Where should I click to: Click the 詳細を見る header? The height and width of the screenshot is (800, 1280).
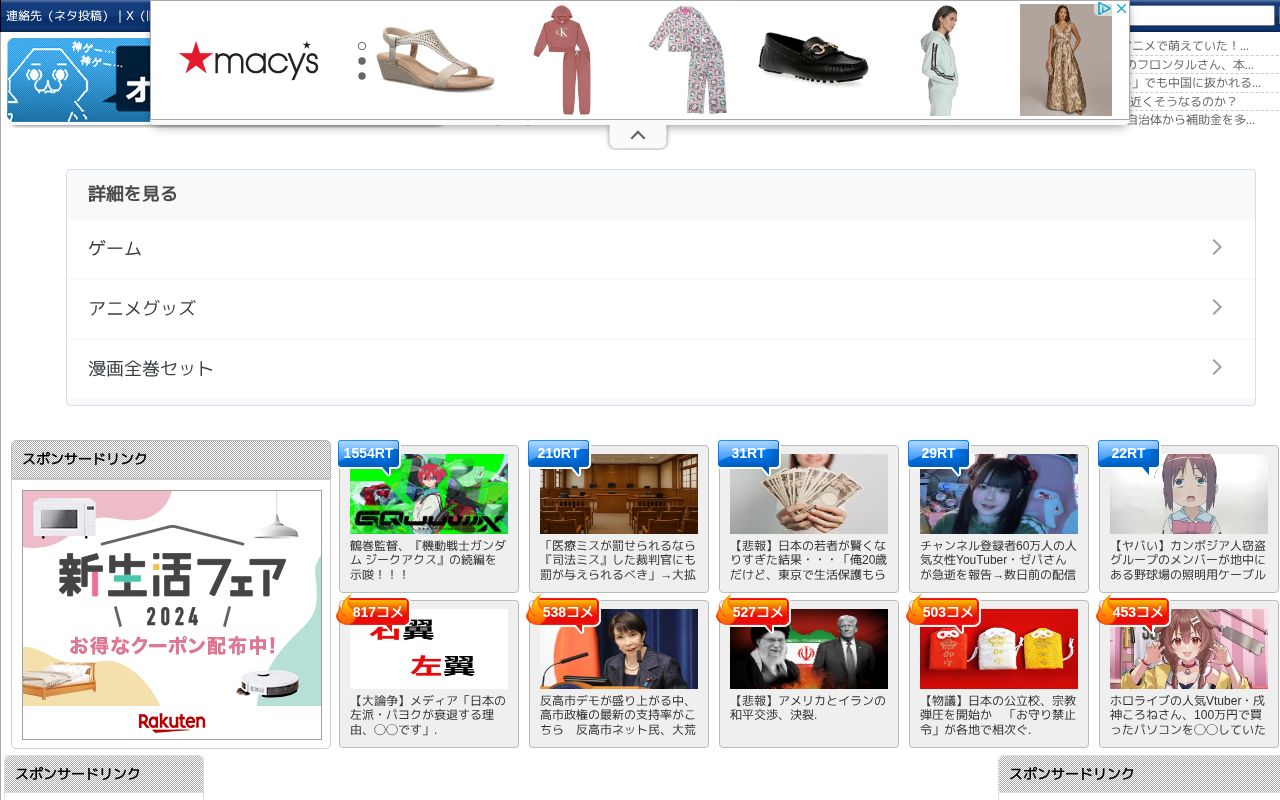point(132,193)
